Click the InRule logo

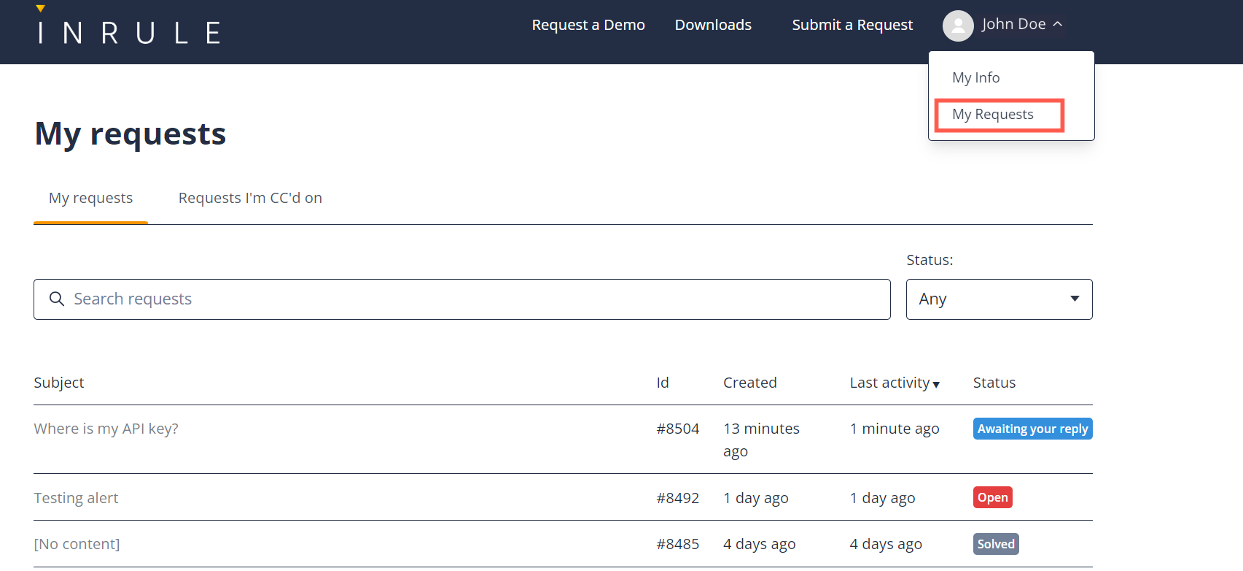[x=128, y=28]
